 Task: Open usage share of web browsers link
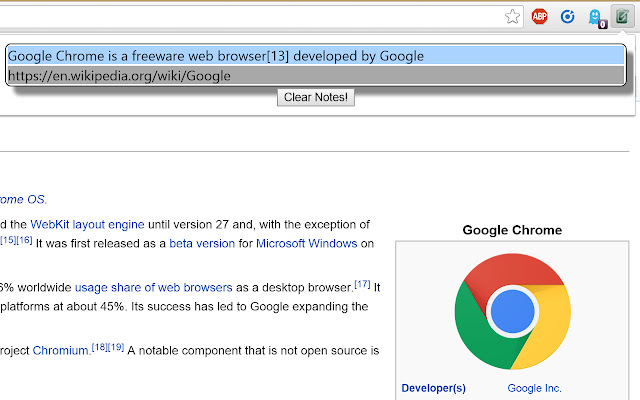point(153,288)
